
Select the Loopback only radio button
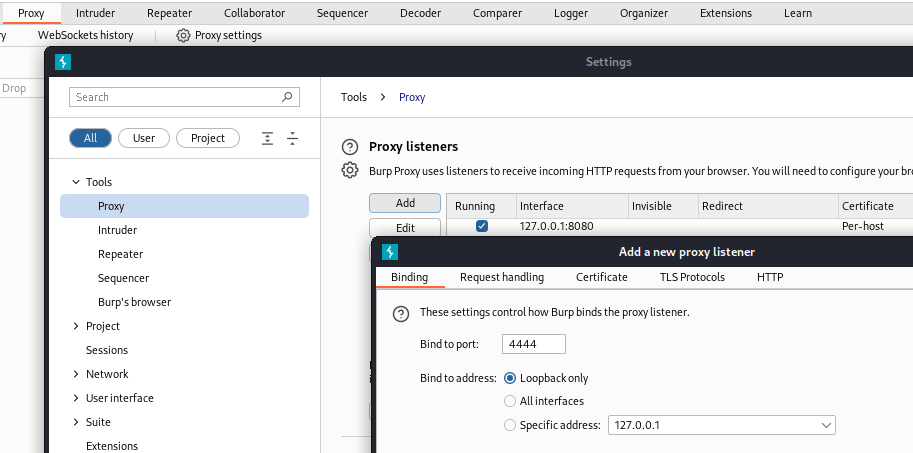pos(510,378)
